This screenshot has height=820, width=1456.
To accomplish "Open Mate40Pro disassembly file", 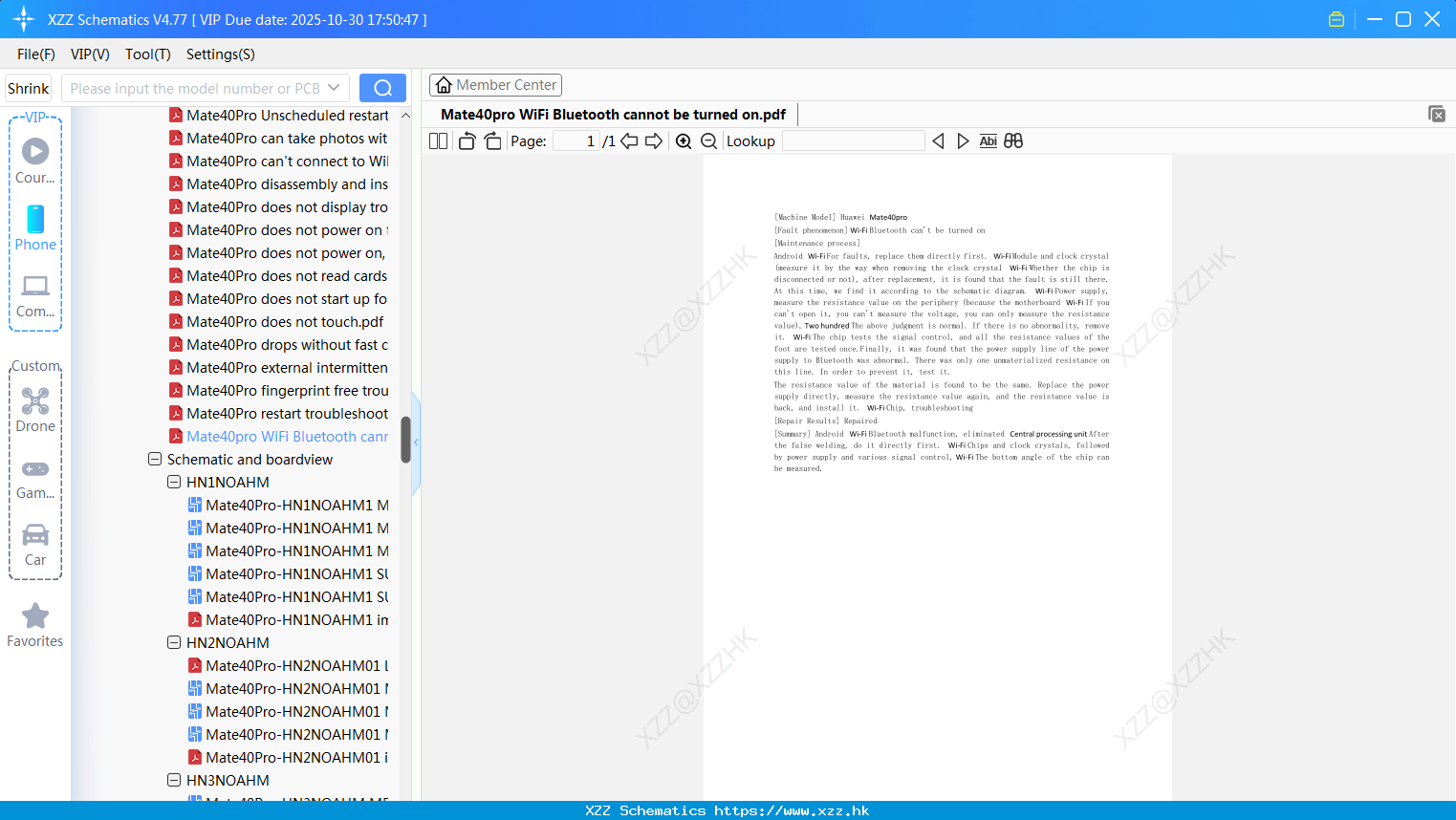I will (278, 183).
